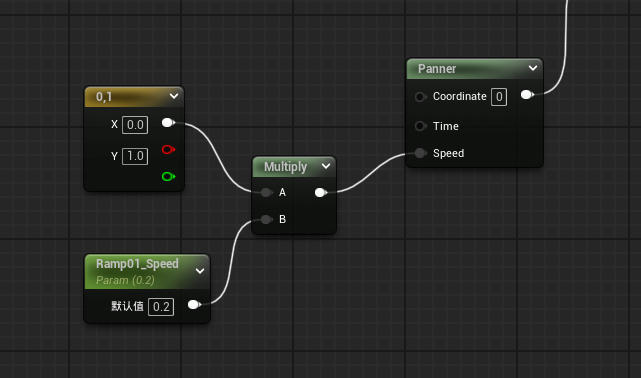
Task: Edit the Y value field 1.0
Action: pyautogui.click(x=135, y=156)
